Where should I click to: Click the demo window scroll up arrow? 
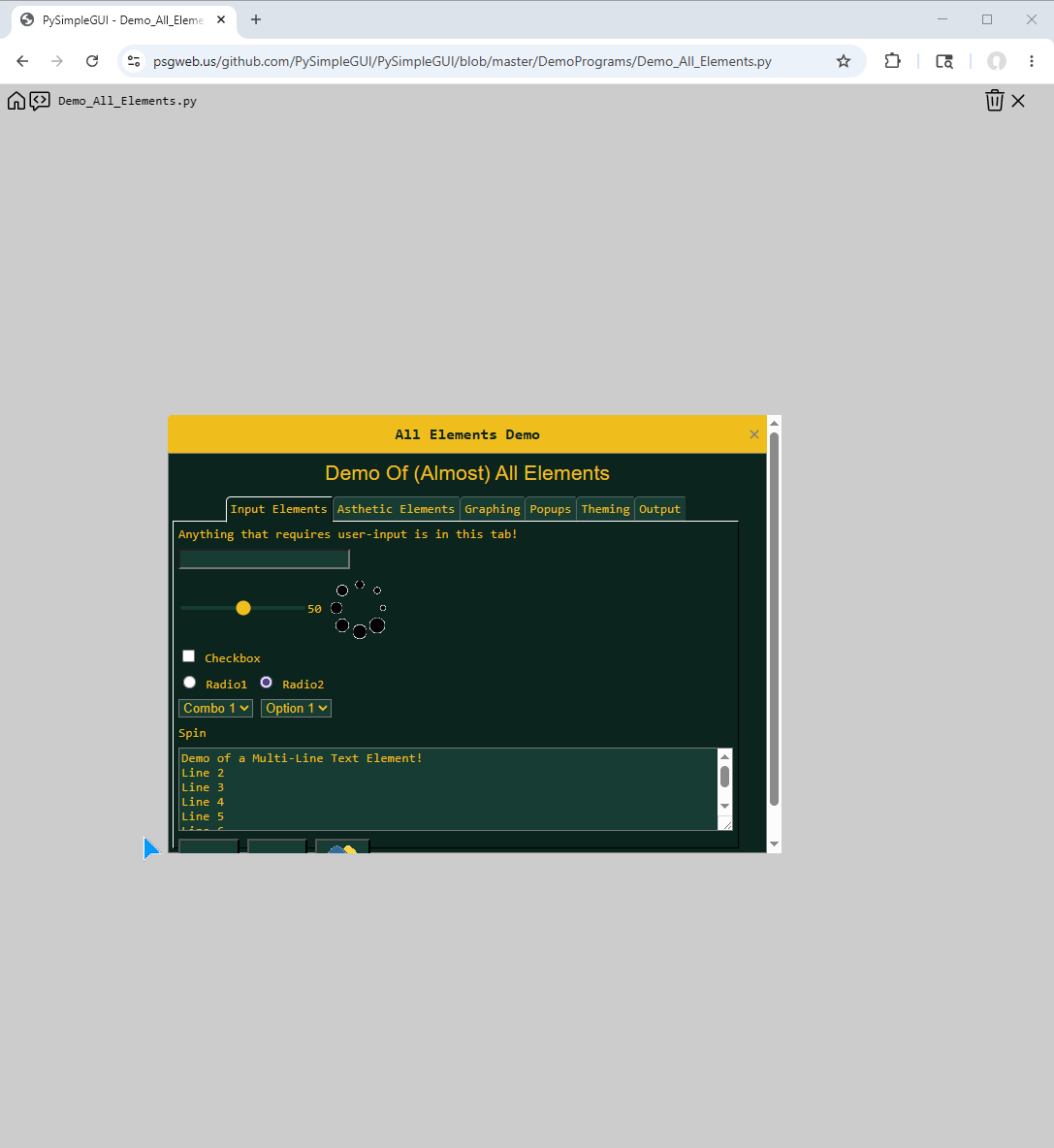[x=775, y=423]
